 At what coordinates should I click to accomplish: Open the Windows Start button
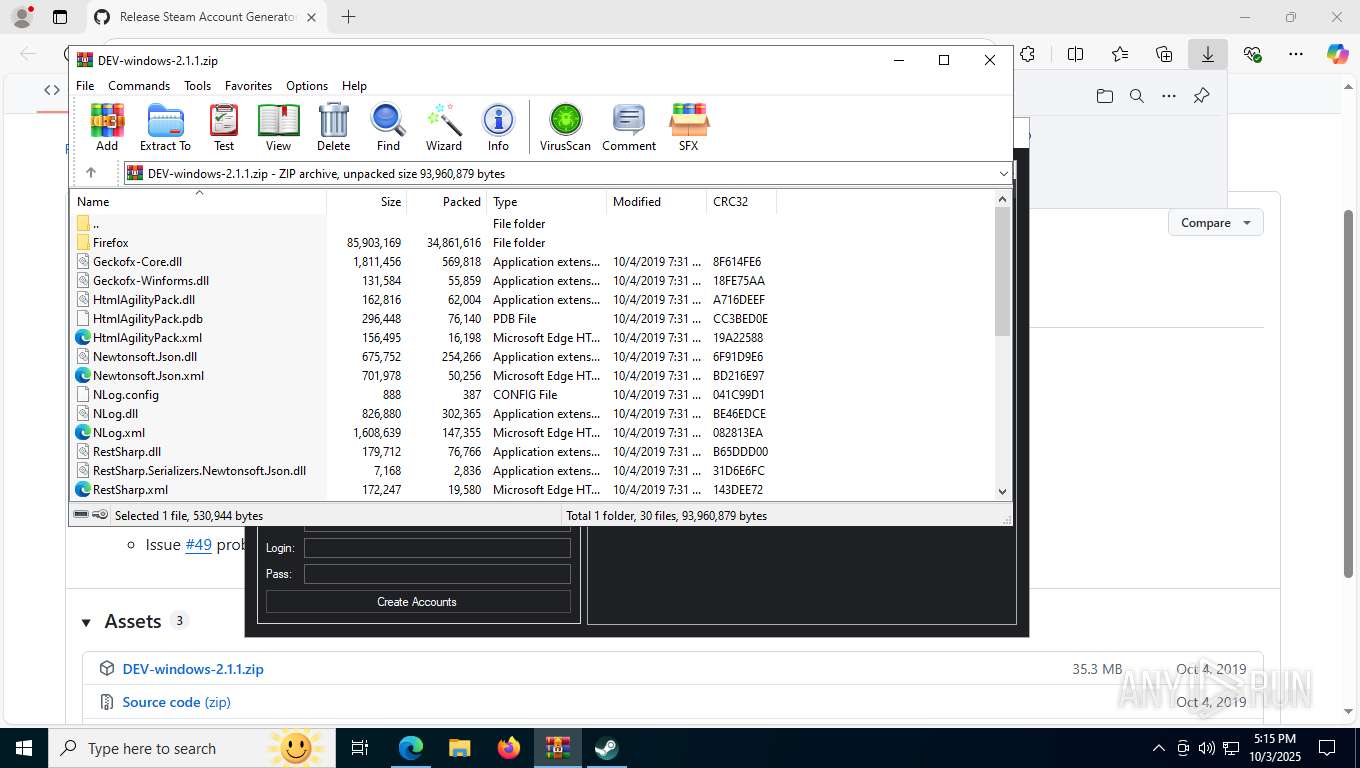click(24, 748)
